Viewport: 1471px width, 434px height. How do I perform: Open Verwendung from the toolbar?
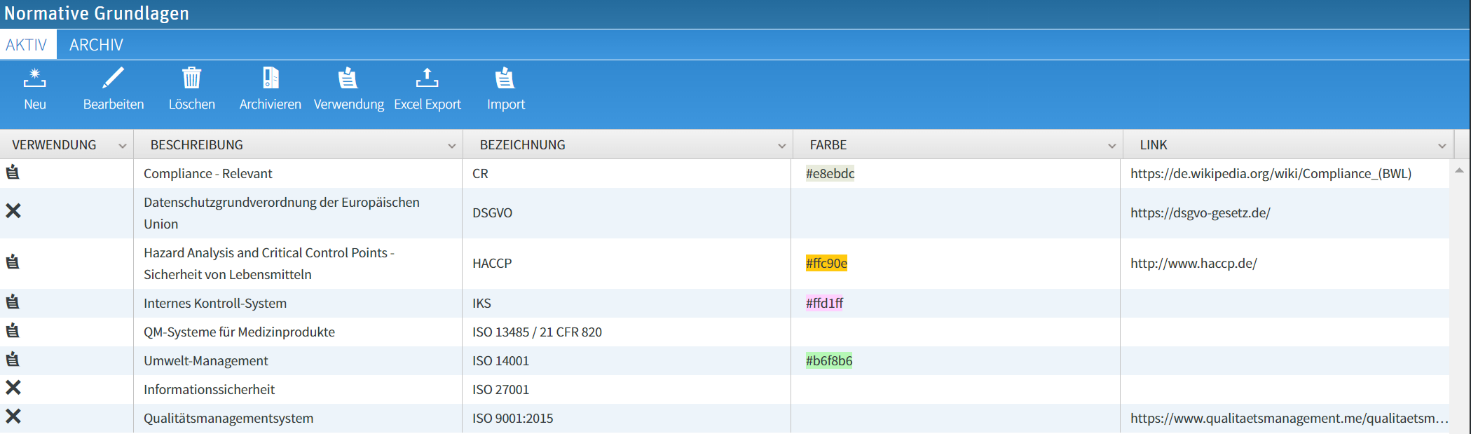coord(348,79)
